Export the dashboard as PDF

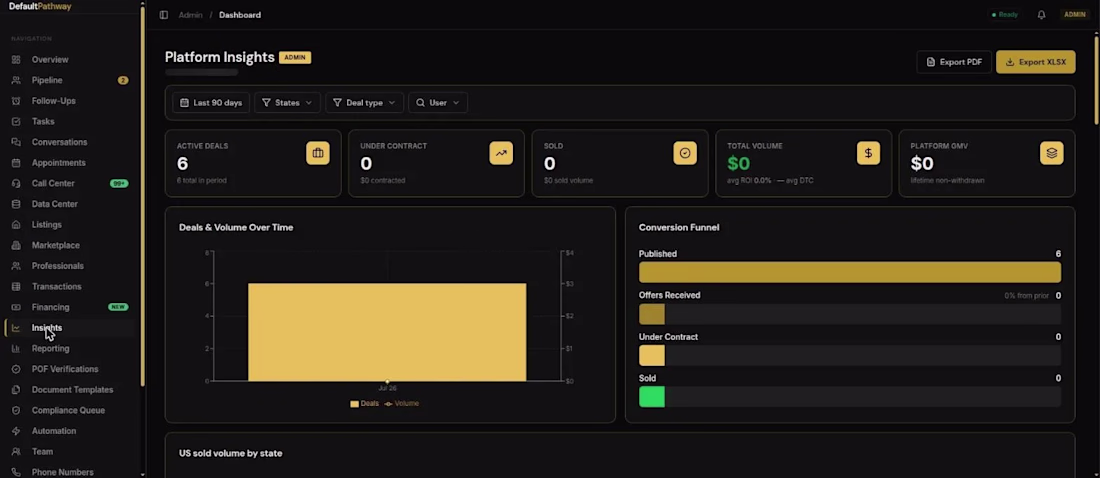(x=954, y=62)
